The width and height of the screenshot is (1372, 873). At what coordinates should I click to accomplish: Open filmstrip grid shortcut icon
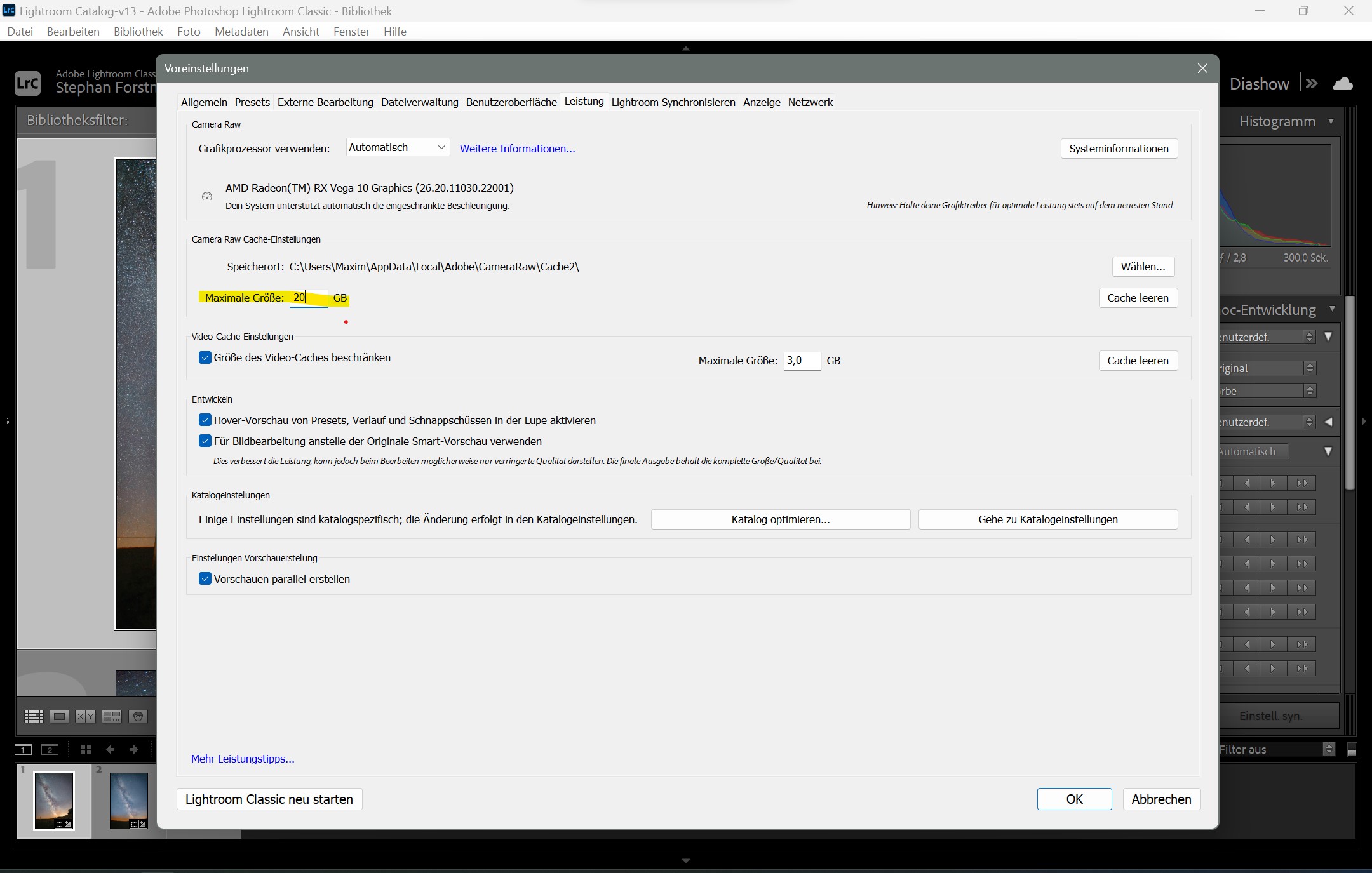(x=86, y=750)
